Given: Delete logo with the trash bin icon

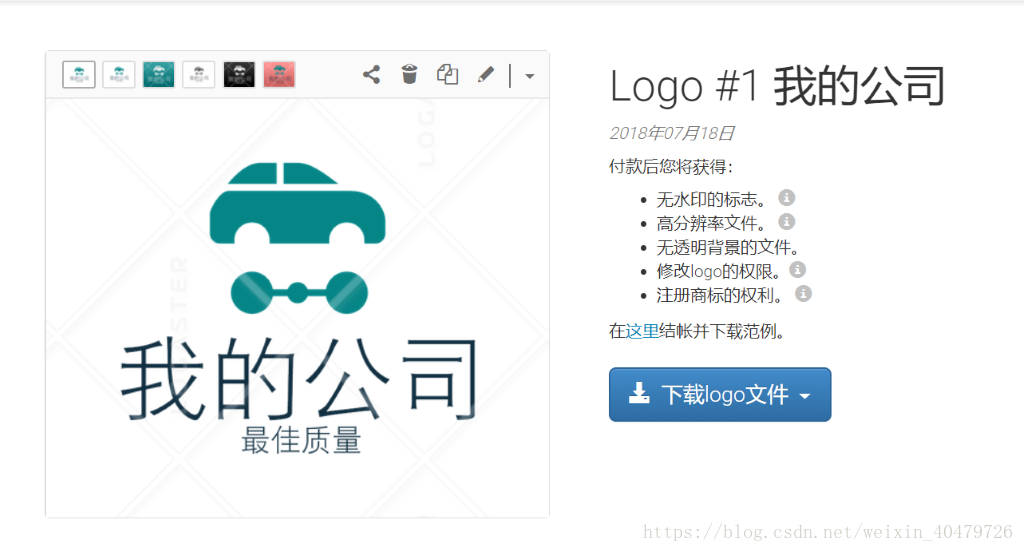Looking at the screenshot, I should 409,74.
